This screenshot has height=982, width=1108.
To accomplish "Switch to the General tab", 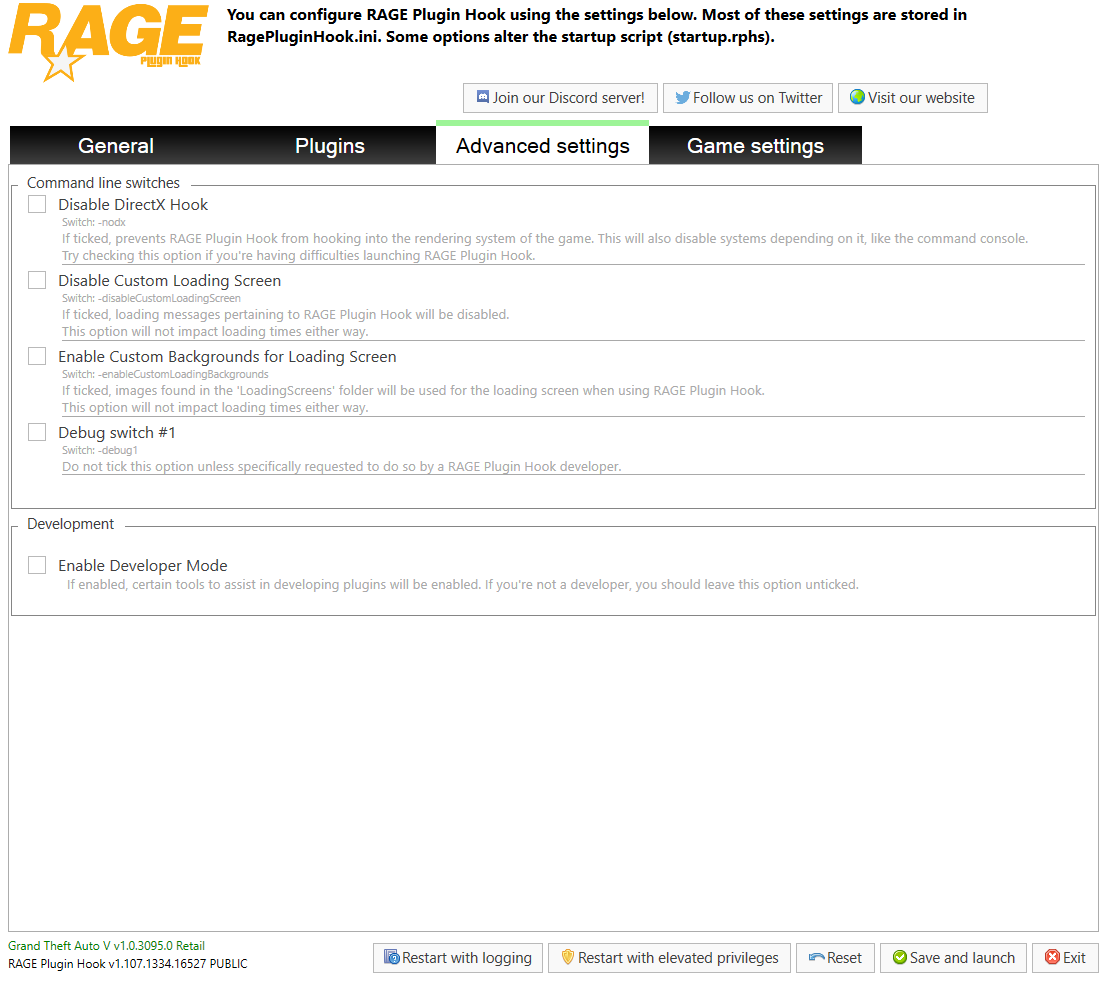I will pos(116,146).
